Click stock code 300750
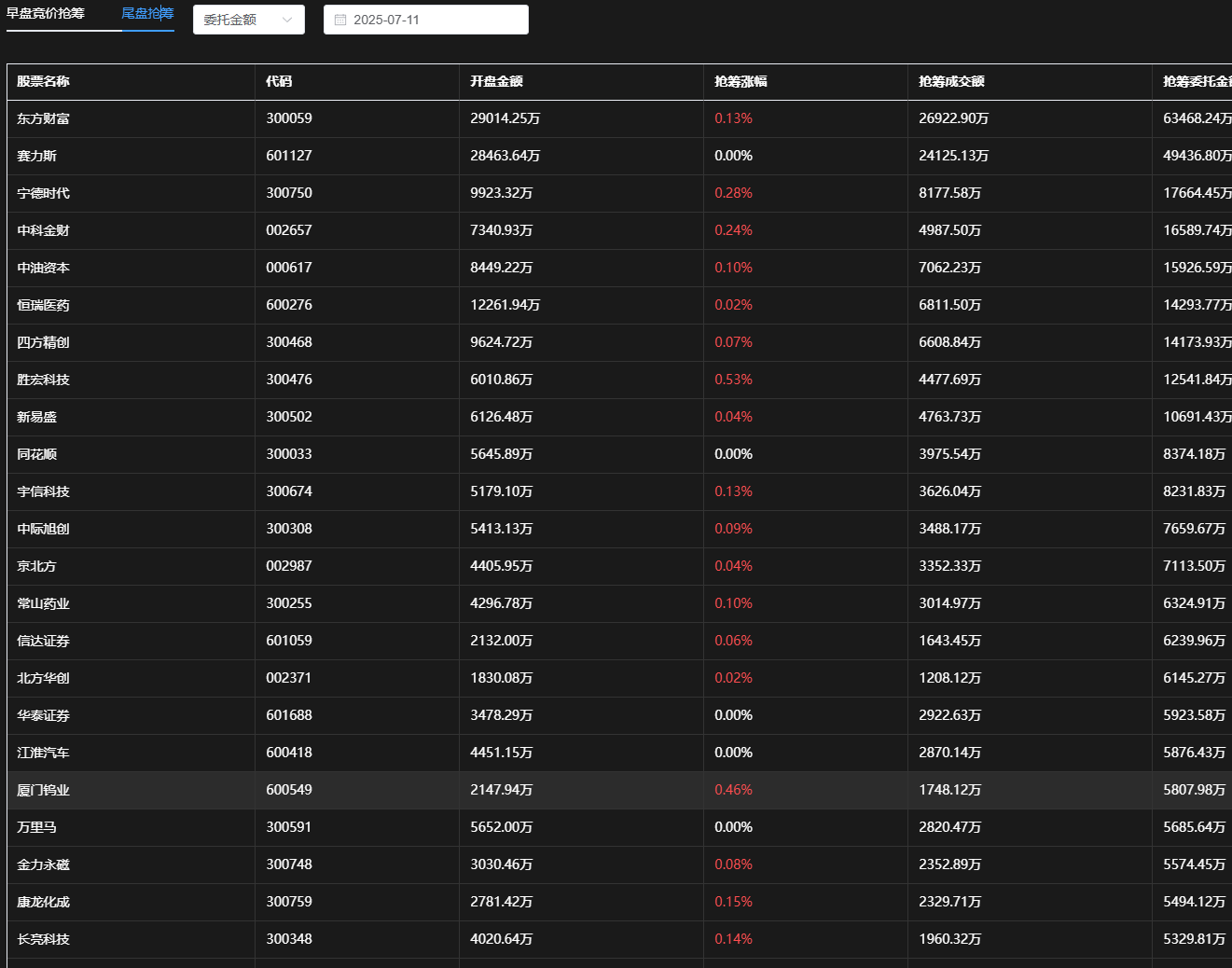This screenshot has height=968, width=1232. pos(289,193)
